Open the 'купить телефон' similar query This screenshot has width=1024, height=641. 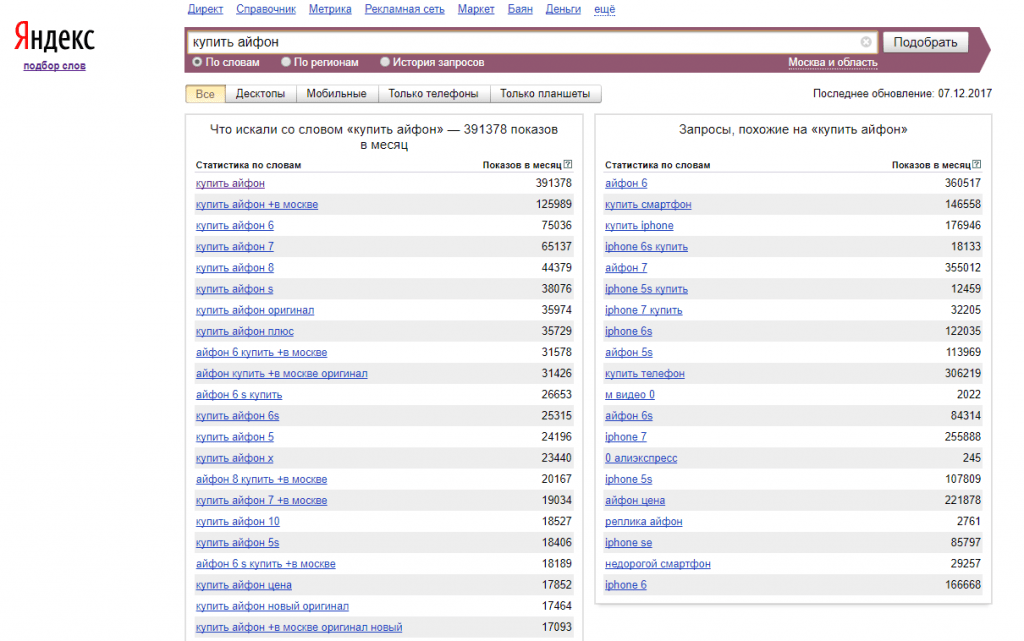645,373
